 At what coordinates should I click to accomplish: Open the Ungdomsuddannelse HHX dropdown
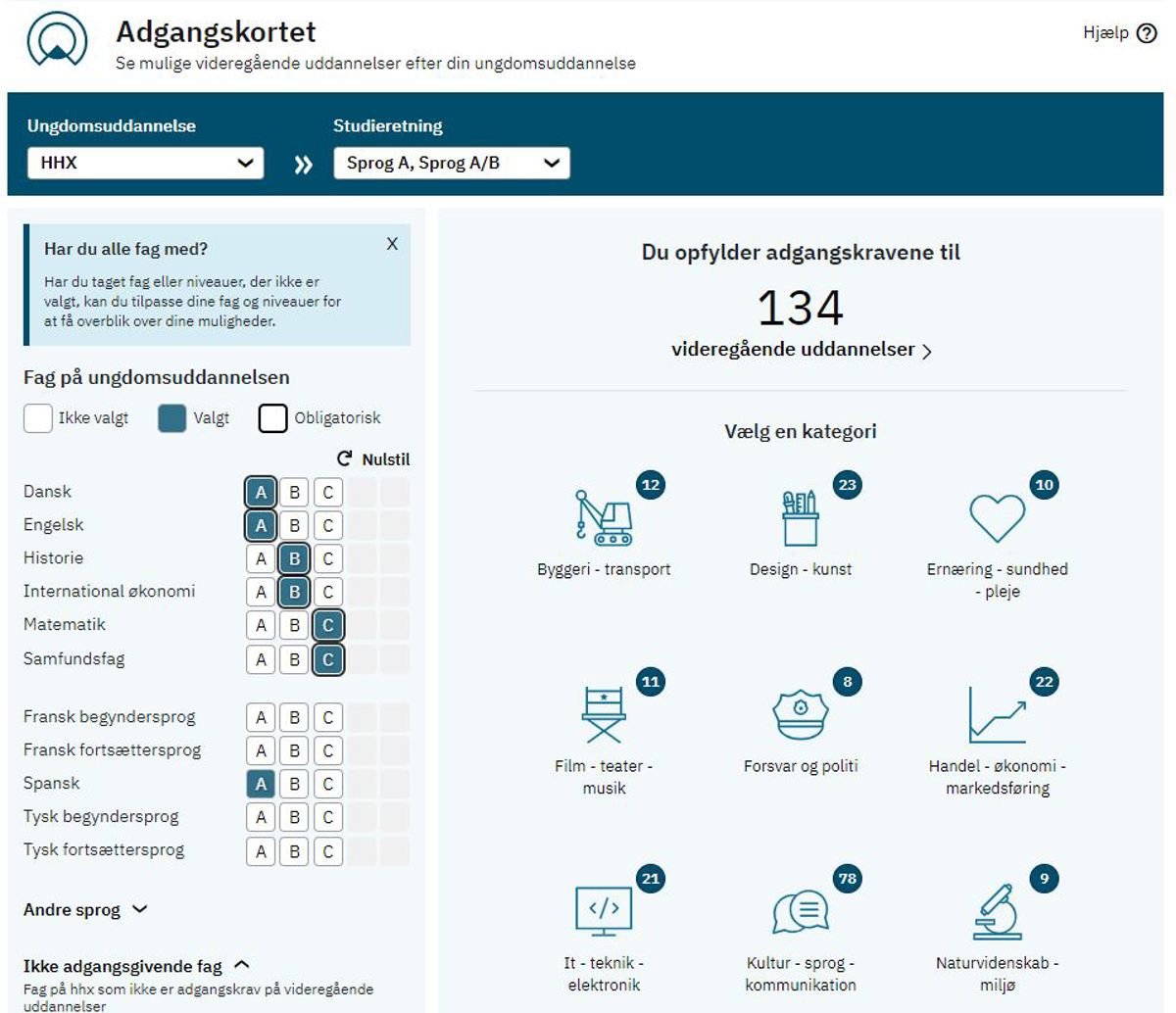click(x=146, y=163)
